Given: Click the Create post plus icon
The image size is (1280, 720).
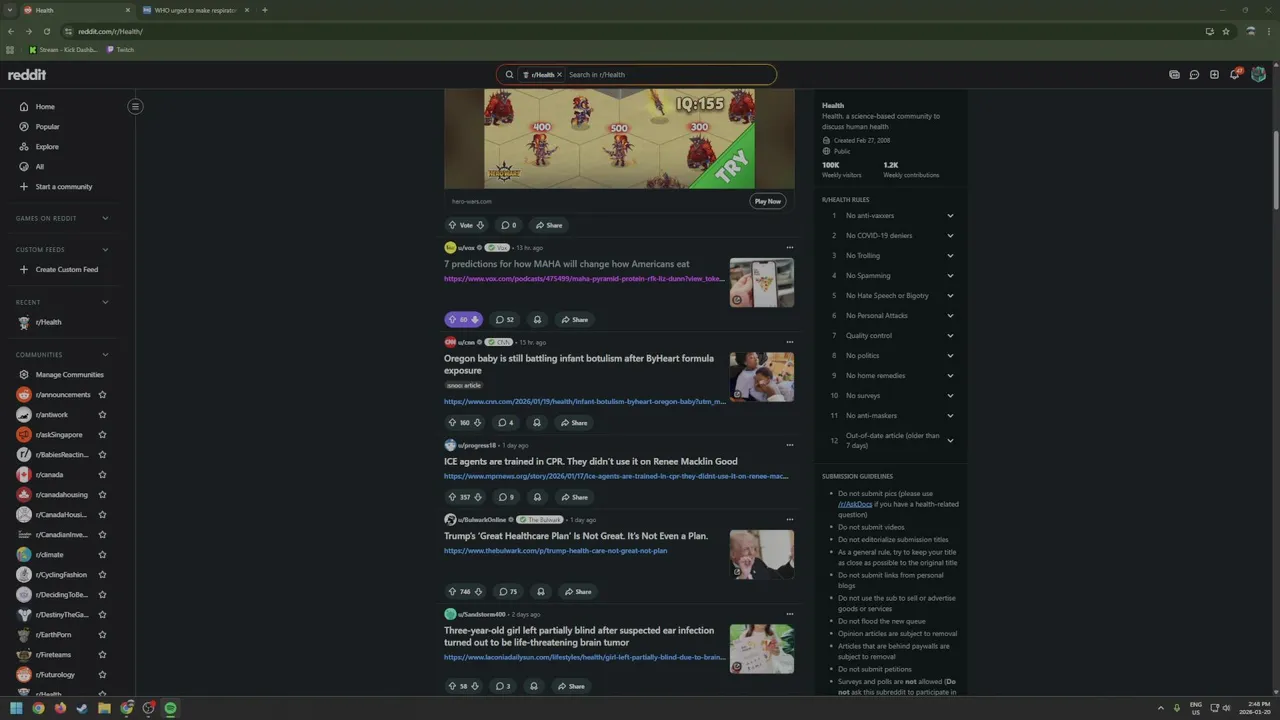Looking at the screenshot, I should click(1214, 75).
